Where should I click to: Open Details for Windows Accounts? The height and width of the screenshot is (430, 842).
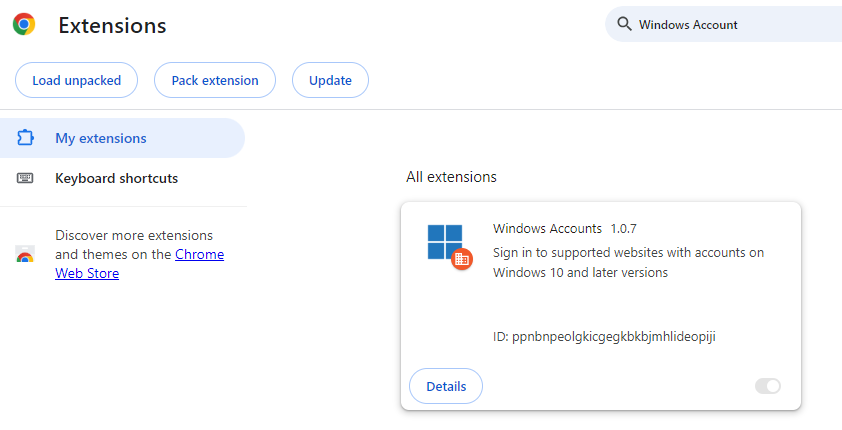446,386
